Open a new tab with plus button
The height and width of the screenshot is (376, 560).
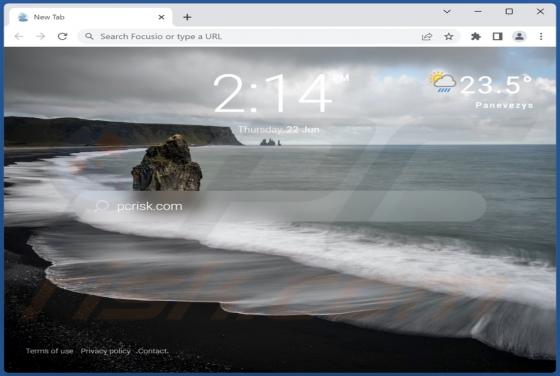[x=187, y=17]
